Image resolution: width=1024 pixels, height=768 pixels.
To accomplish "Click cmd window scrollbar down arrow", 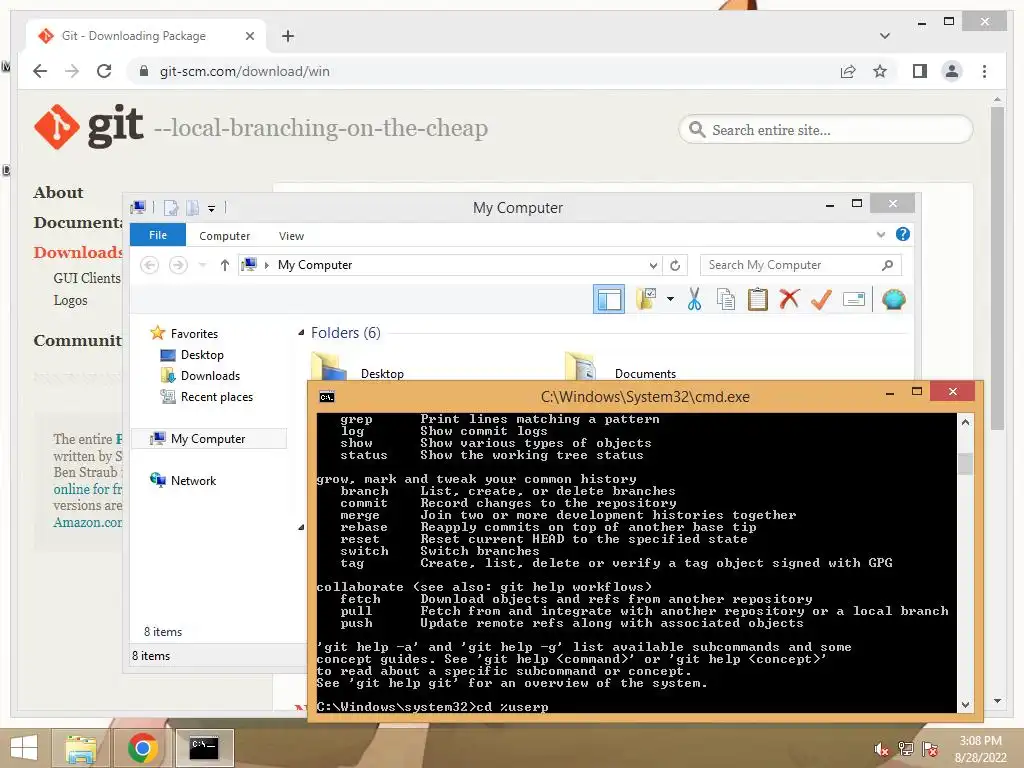I will coord(965,705).
